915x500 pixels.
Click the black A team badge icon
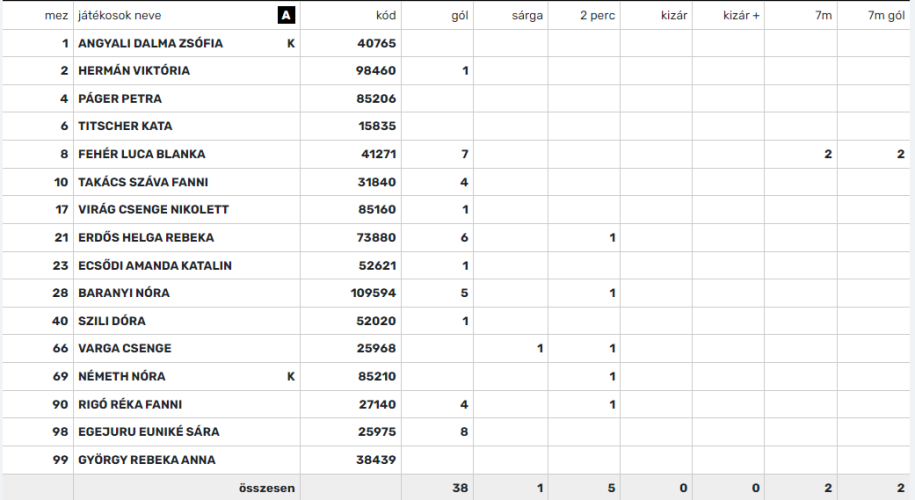point(286,15)
